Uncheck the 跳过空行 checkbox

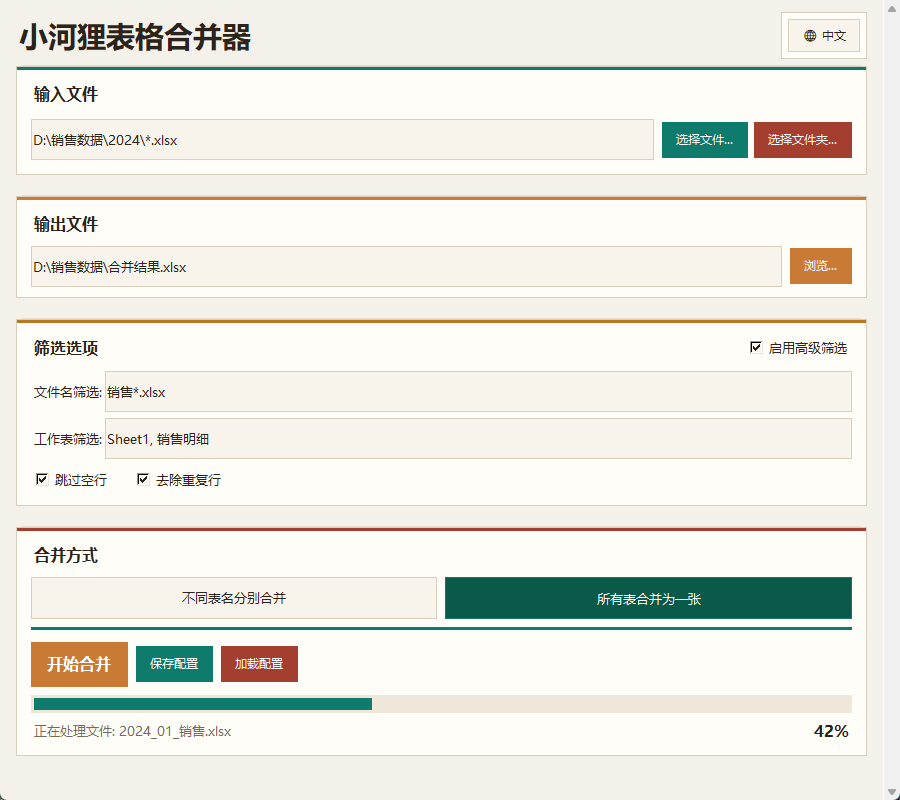click(42, 479)
